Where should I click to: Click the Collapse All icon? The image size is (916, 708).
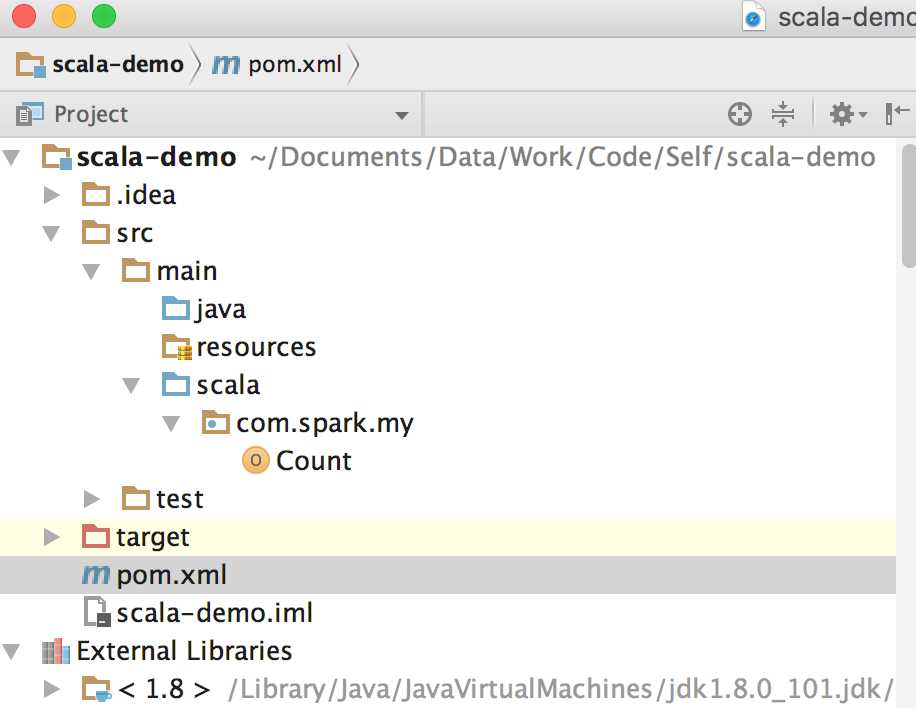(x=783, y=114)
